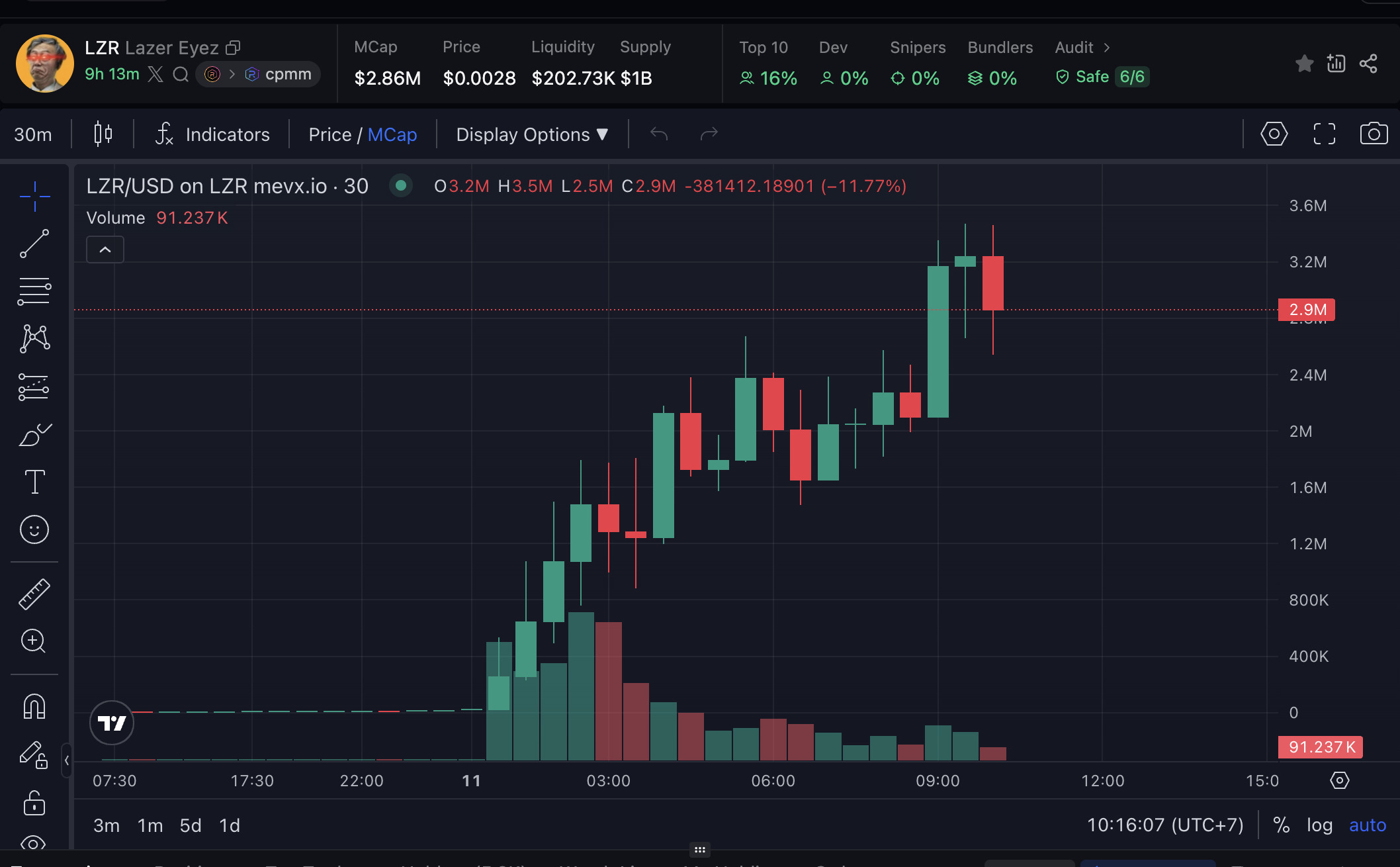Click the green market status dot
The image size is (1400, 867).
[x=400, y=186]
